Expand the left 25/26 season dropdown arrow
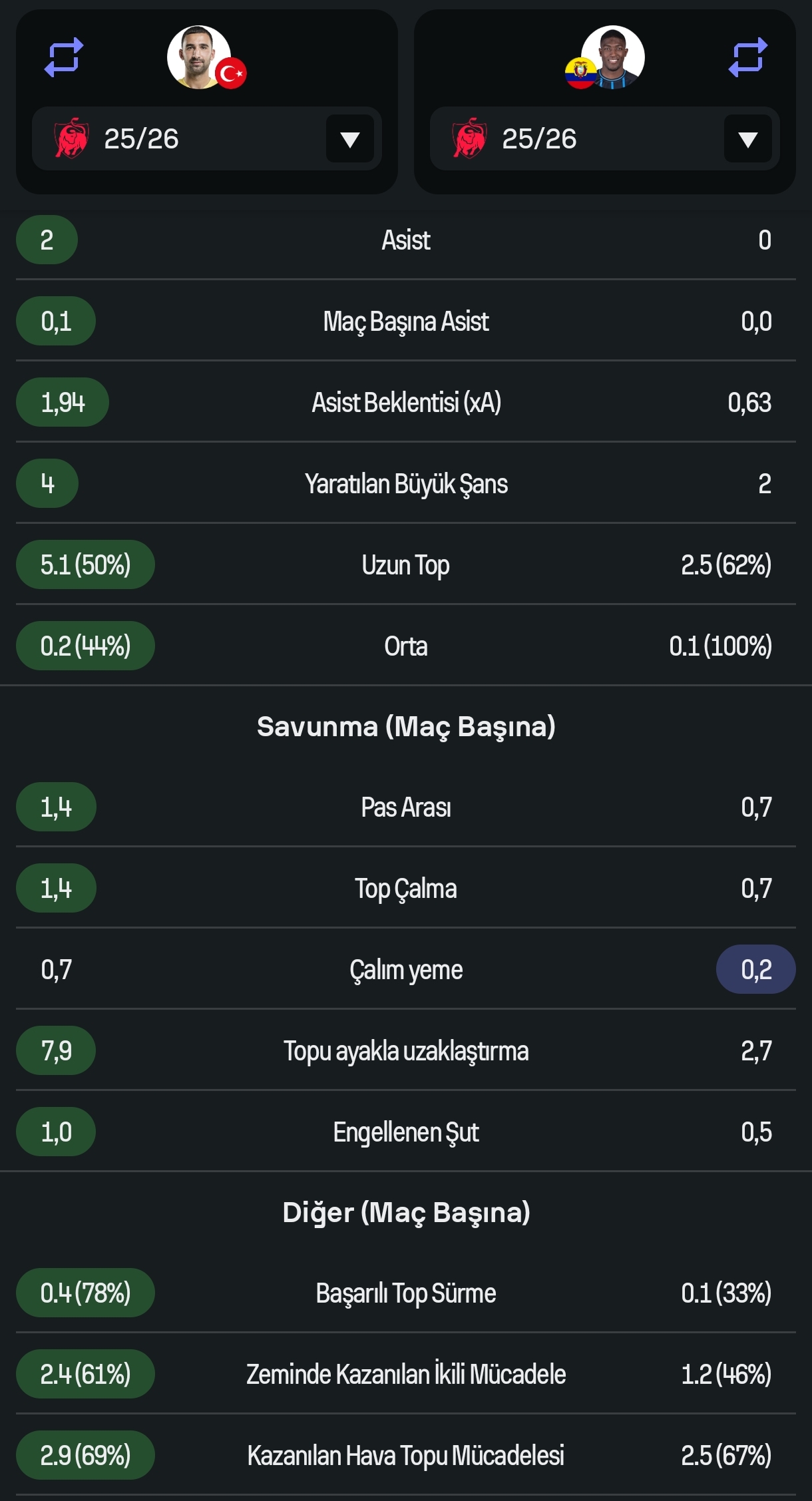 click(x=350, y=138)
